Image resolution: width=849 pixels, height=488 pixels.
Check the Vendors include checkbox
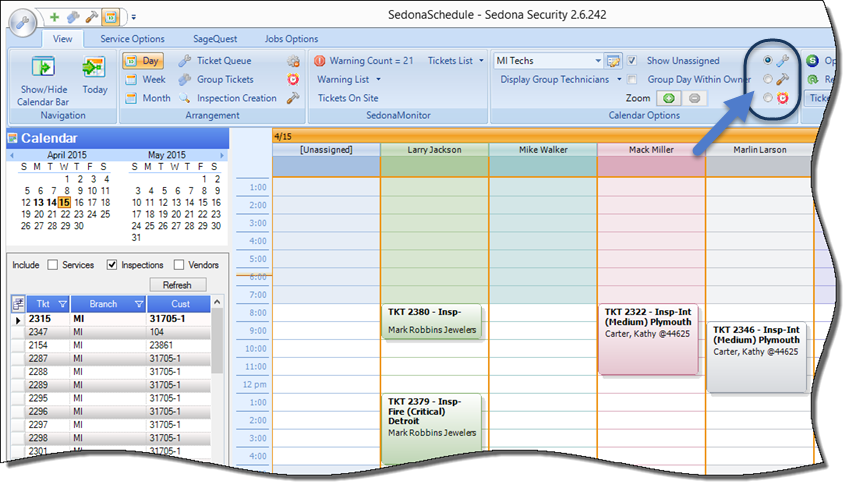pos(179,265)
